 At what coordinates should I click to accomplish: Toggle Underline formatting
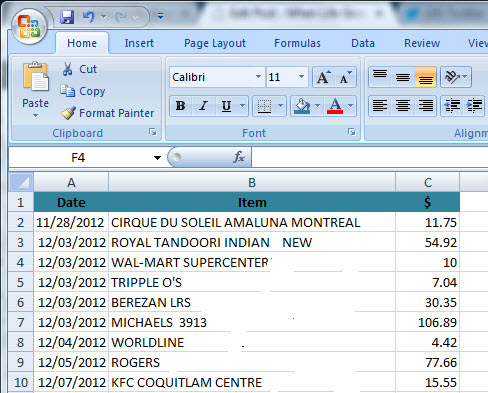coord(226,106)
